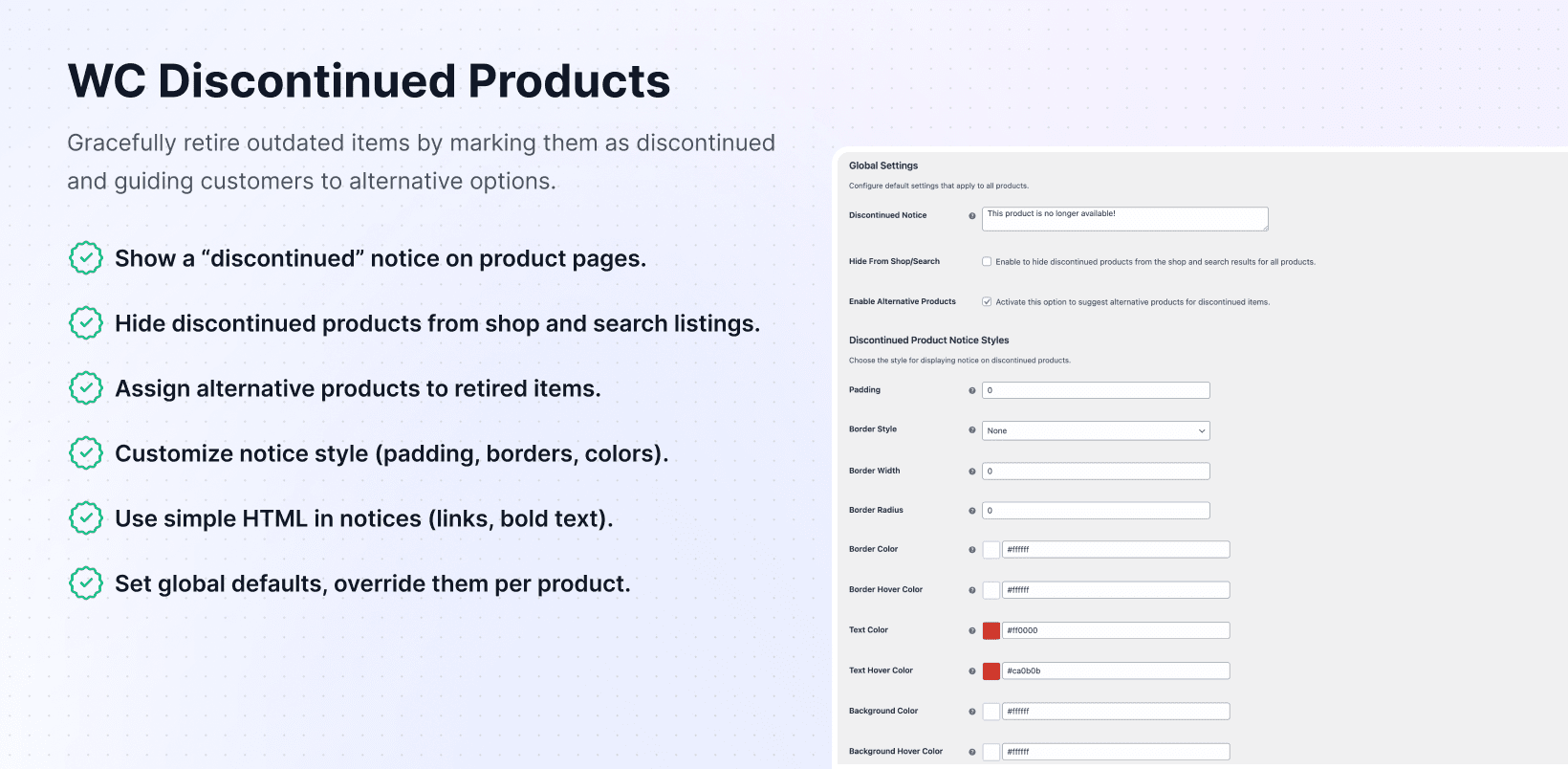The height and width of the screenshot is (769, 1568).
Task: Click the Background Hover Color swatch
Action: (x=991, y=752)
